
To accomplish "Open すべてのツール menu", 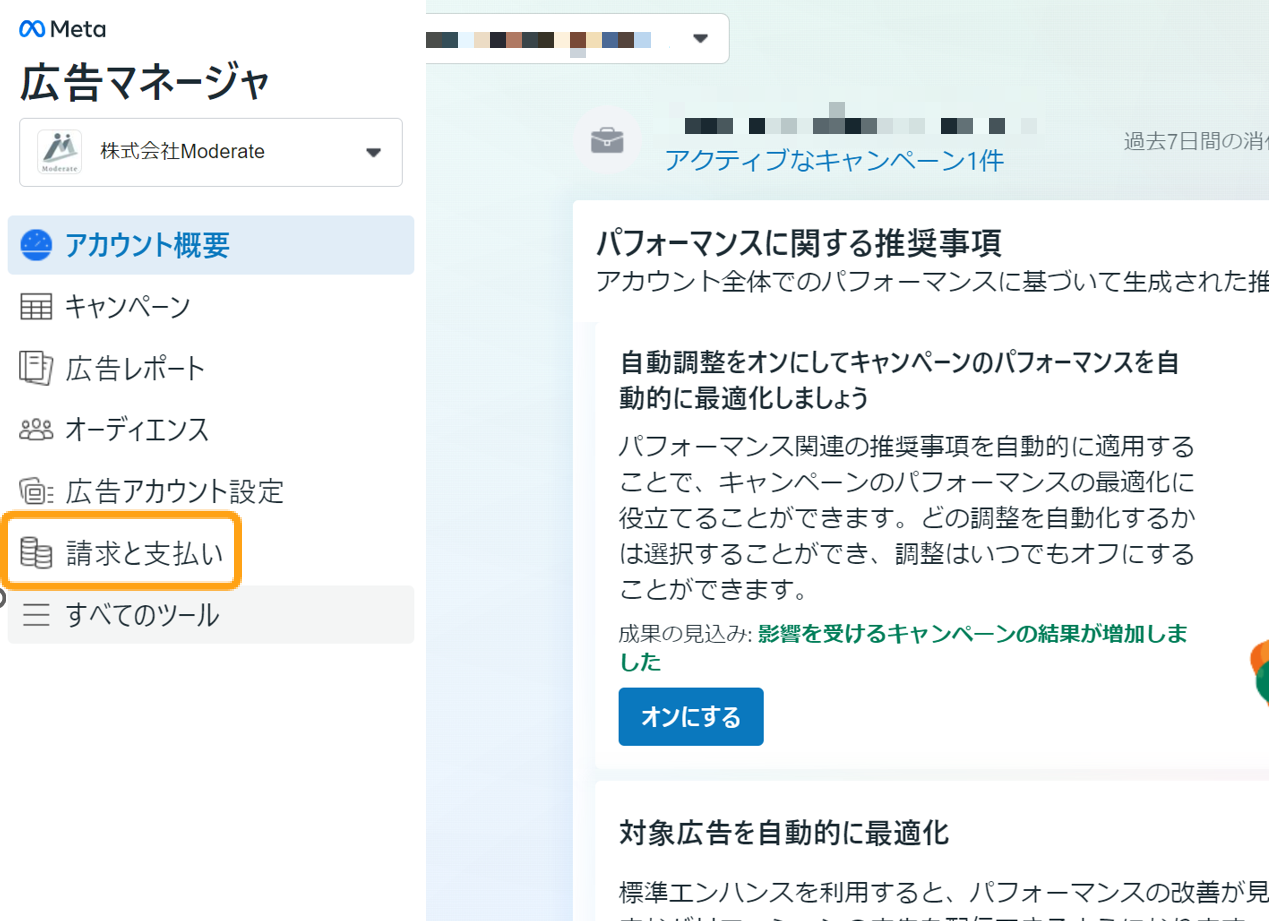I will 211,614.
